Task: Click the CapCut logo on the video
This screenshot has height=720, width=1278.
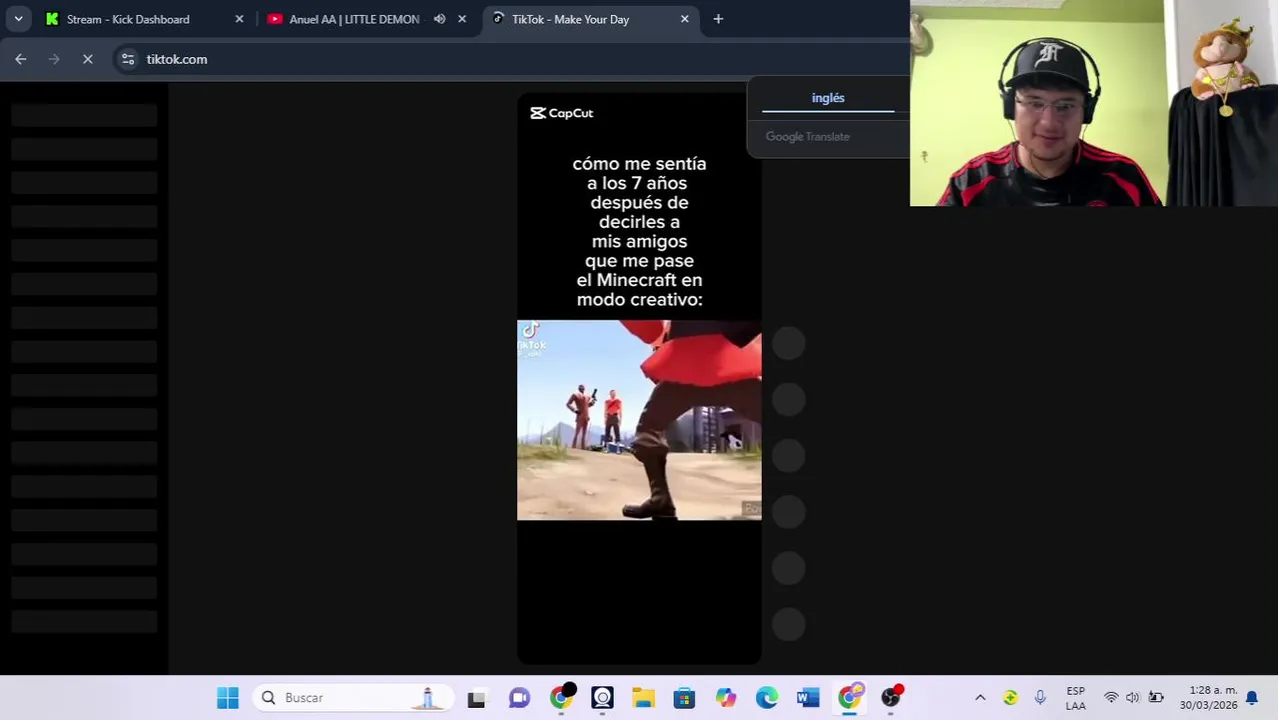Action: [562, 113]
